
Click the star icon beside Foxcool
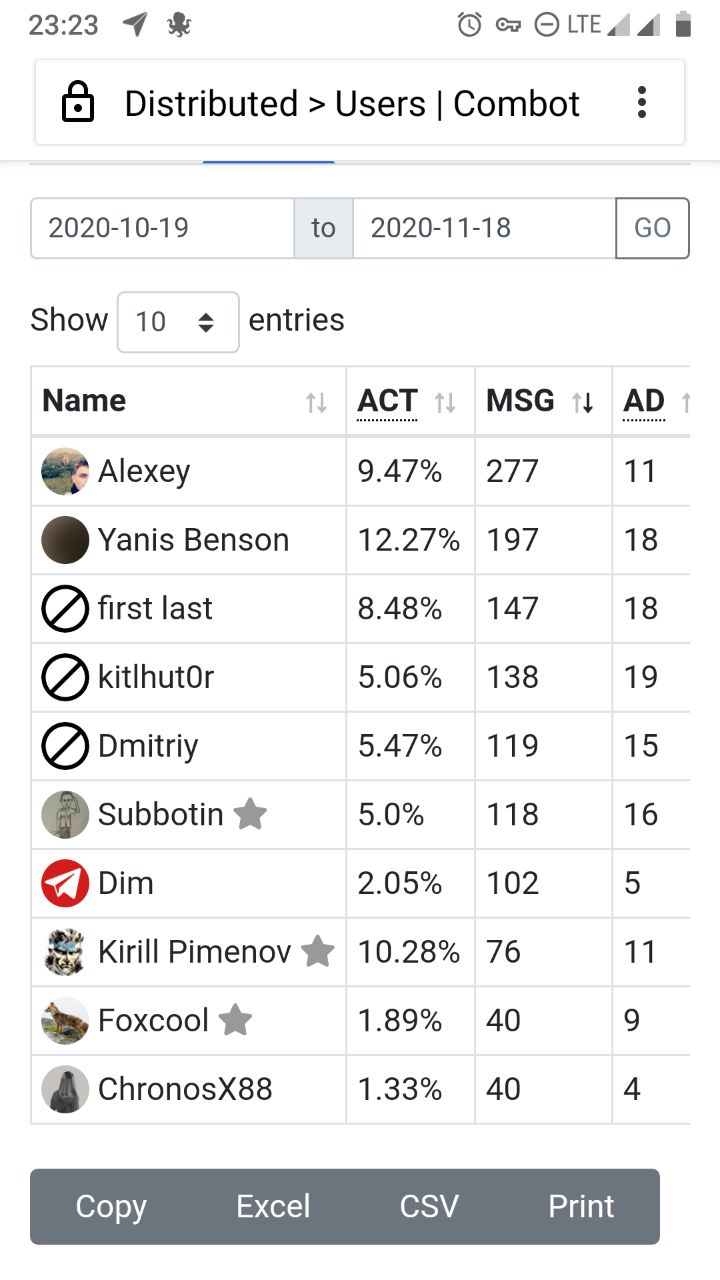[x=235, y=1020]
